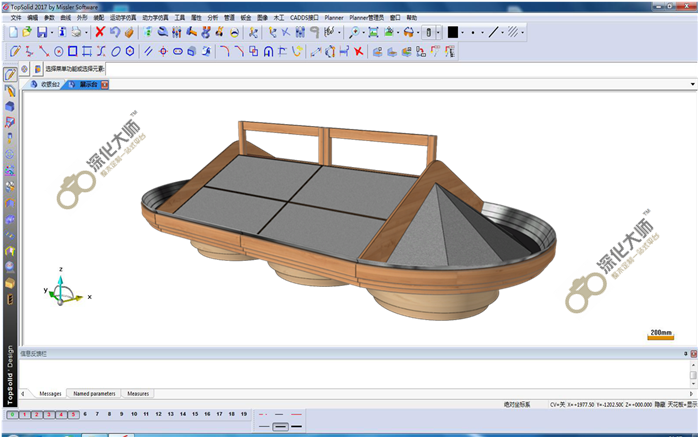Expand the dropdown arrow next to Save

coord(52,33)
